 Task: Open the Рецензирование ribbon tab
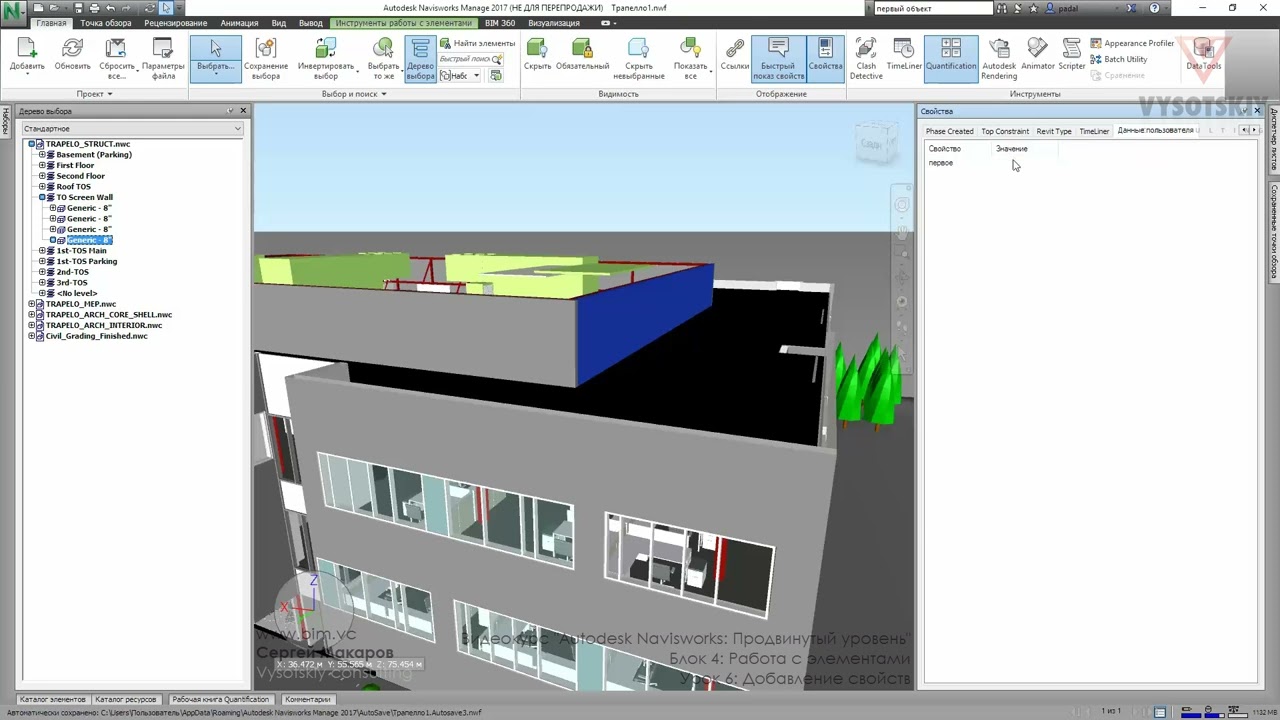pyautogui.click(x=176, y=23)
